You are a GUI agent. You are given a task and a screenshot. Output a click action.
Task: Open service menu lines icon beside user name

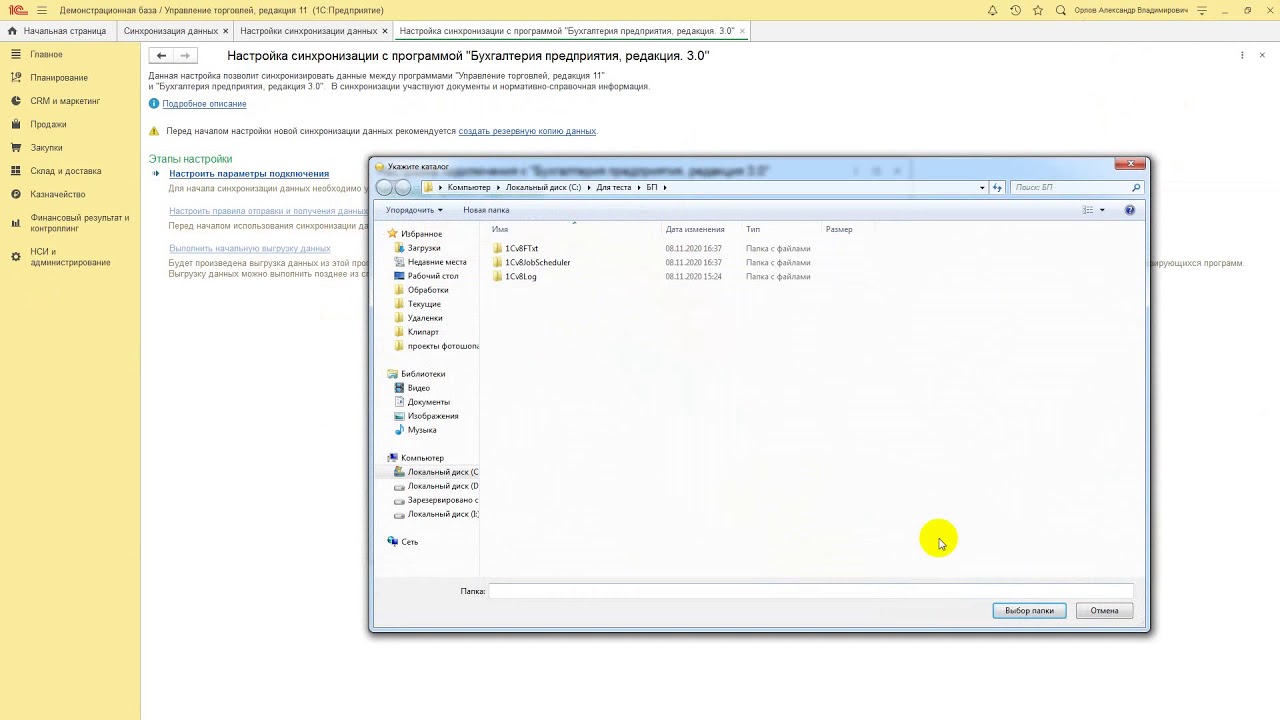(1202, 10)
